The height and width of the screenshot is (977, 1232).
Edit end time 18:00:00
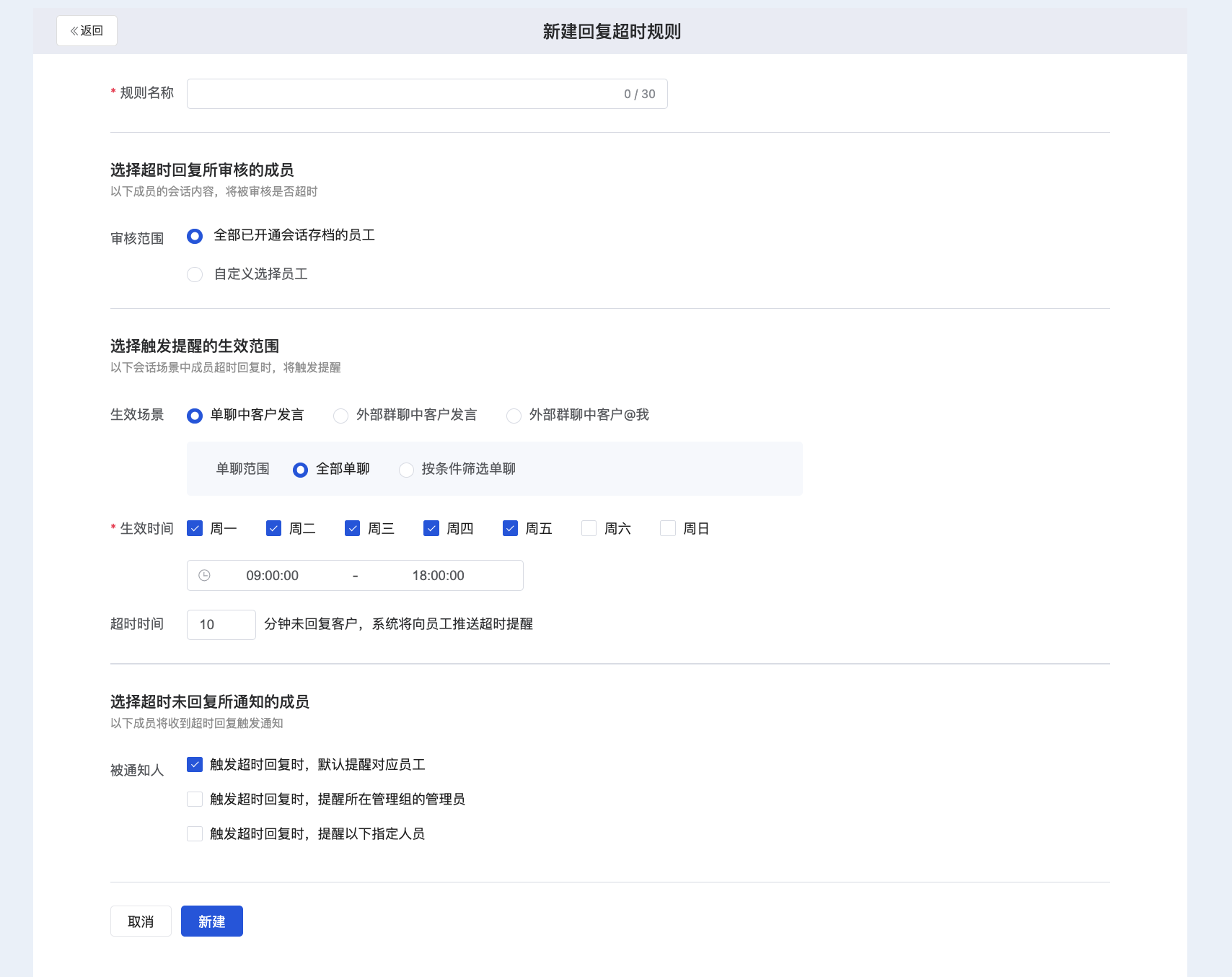[439, 575]
